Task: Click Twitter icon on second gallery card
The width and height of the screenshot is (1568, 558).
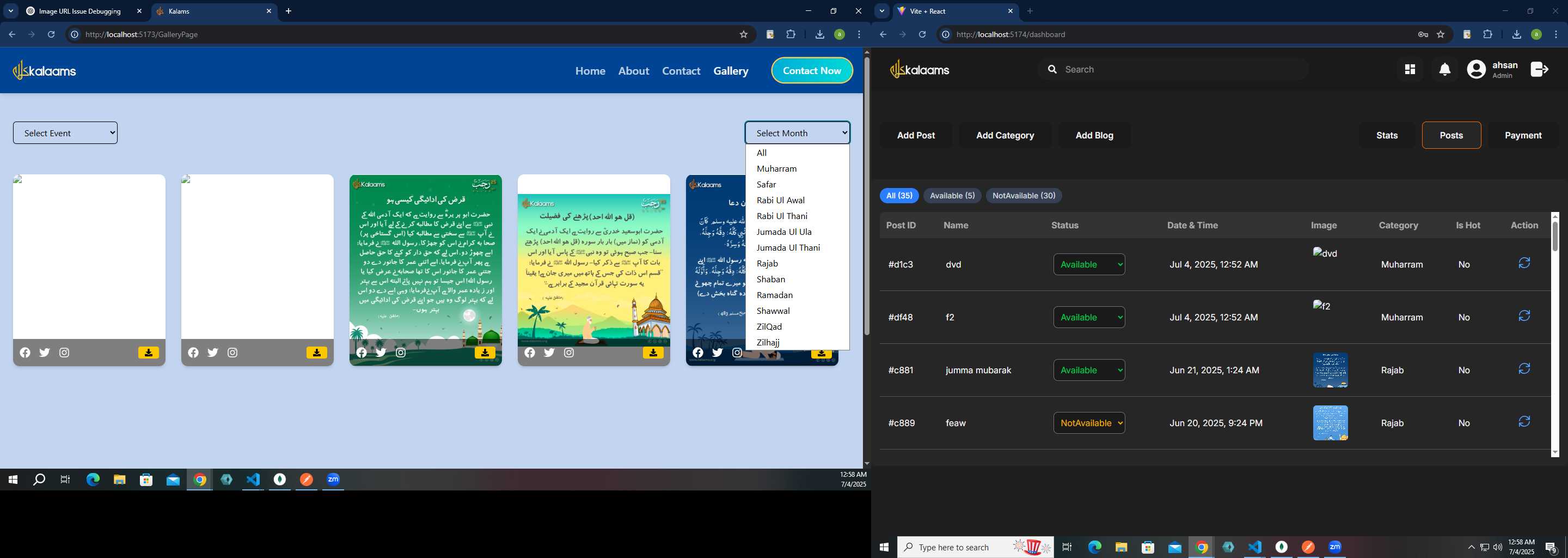Action: pyautogui.click(x=212, y=353)
